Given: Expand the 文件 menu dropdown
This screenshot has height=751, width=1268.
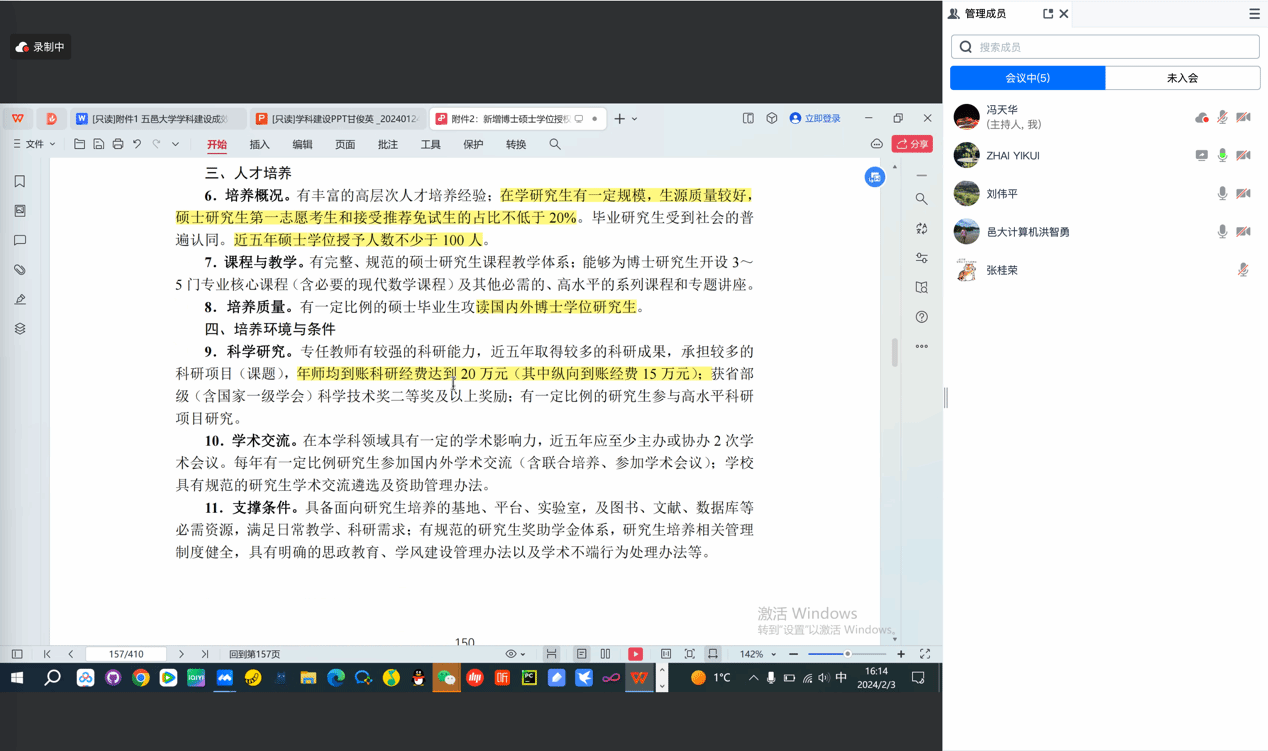Looking at the screenshot, I should pyautogui.click(x=35, y=144).
